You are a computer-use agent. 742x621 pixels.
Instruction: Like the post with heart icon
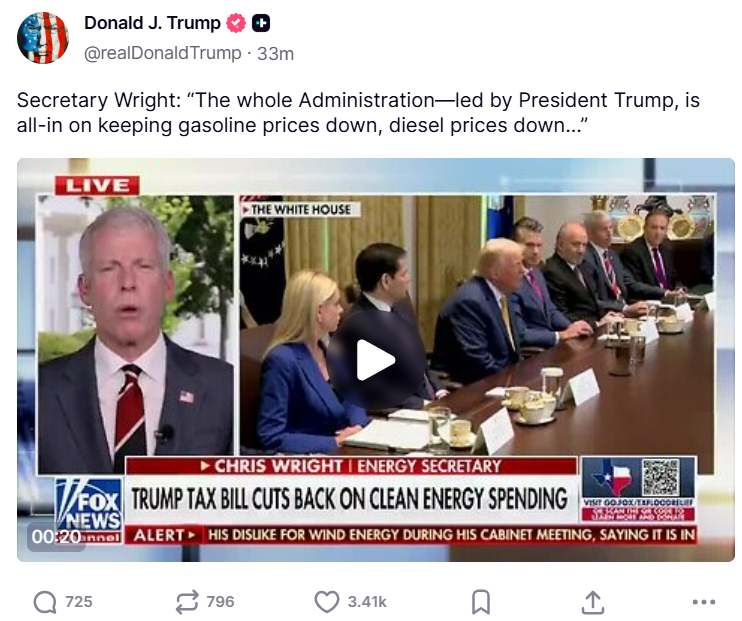coord(327,602)
